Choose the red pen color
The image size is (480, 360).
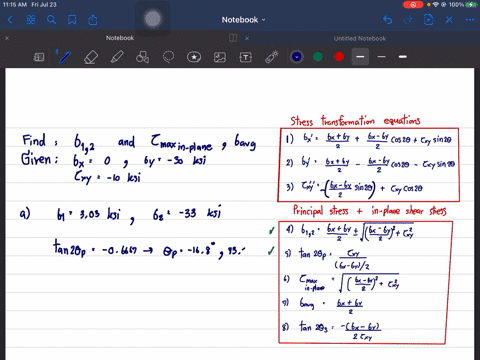coord(339,57)
